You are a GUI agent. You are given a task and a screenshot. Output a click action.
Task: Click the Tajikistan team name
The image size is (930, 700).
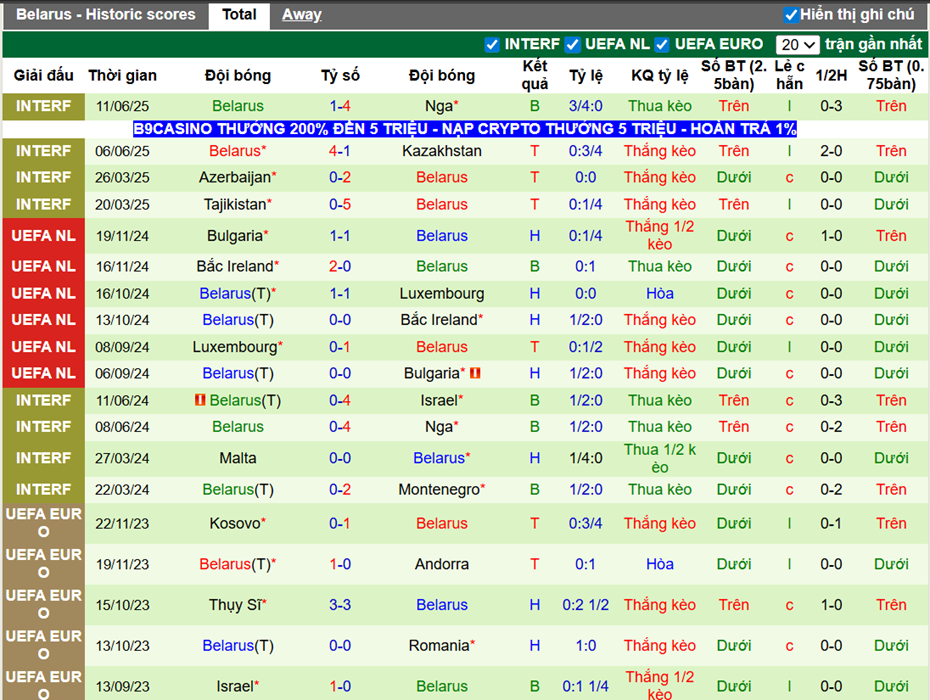click(x=235, y=205)
